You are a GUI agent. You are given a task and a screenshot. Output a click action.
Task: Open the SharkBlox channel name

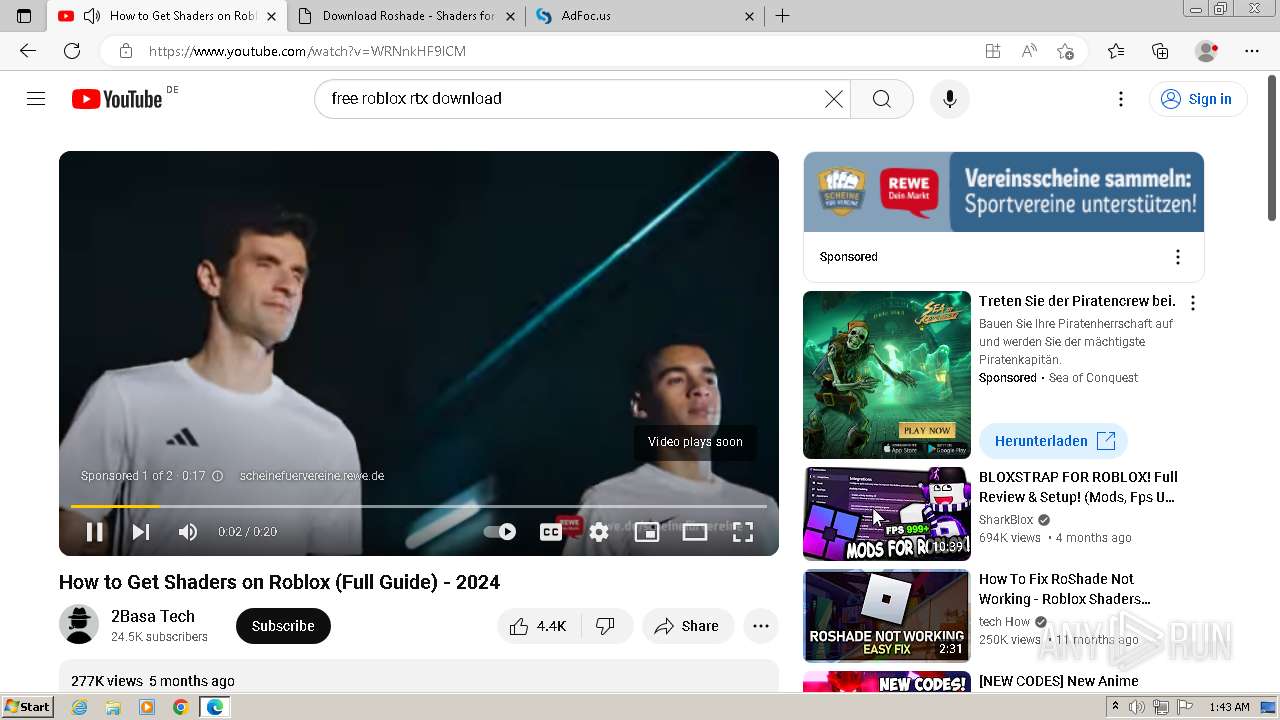[1006, 520]
